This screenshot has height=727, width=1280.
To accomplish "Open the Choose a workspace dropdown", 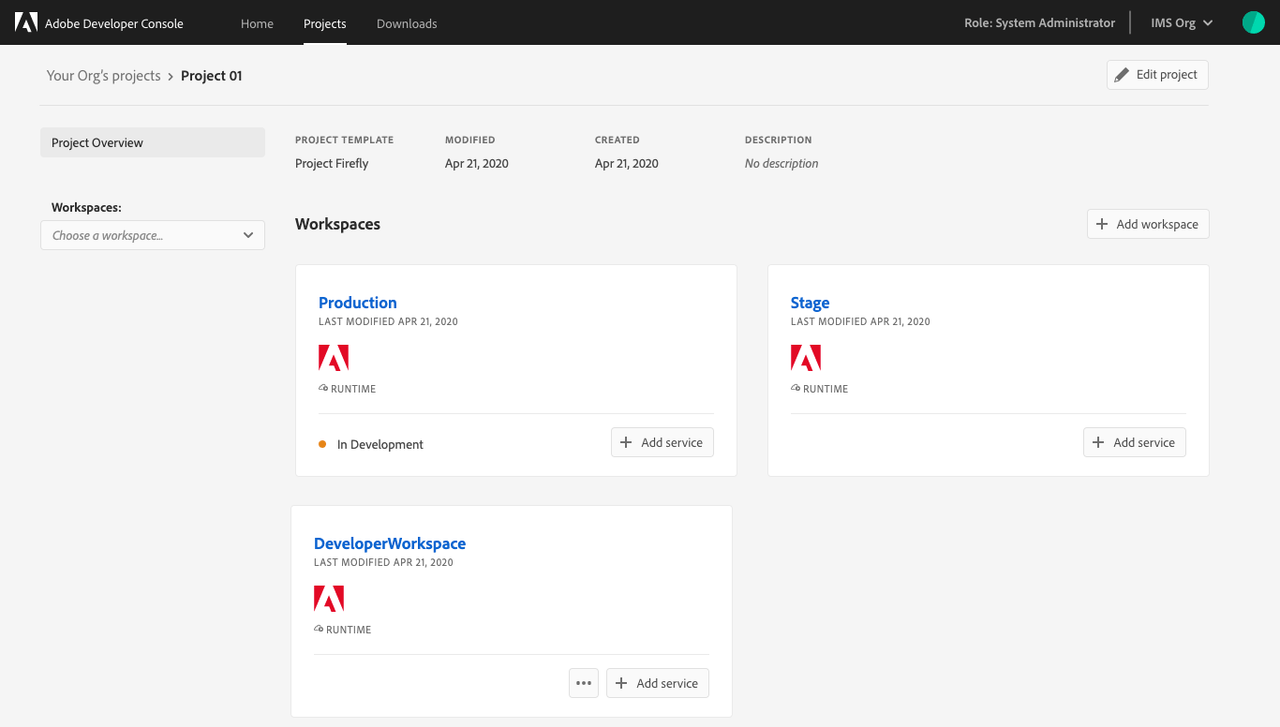I will click(x=153, y=235).
